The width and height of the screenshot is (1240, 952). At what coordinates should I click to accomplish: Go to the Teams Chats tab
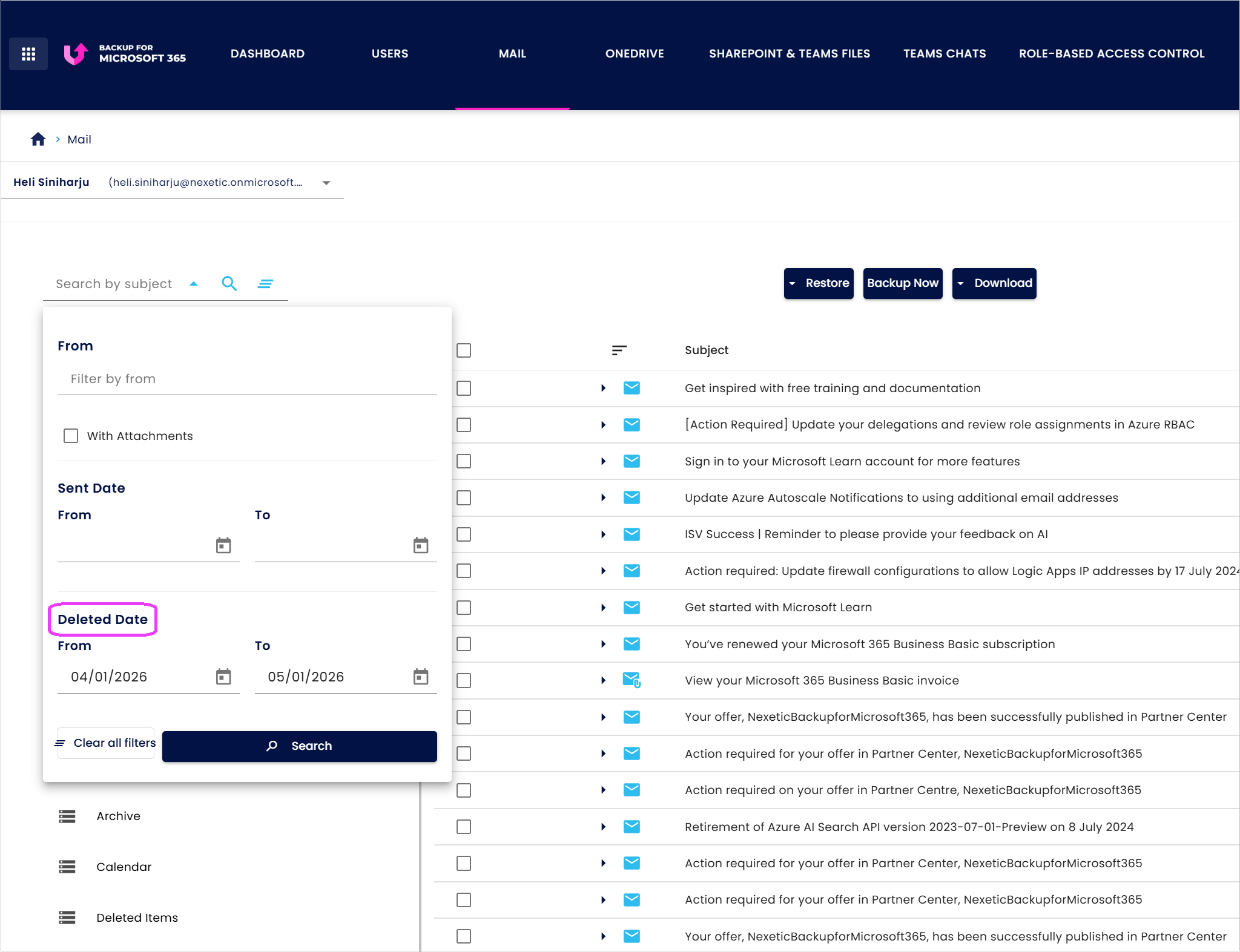pos(945,54)
